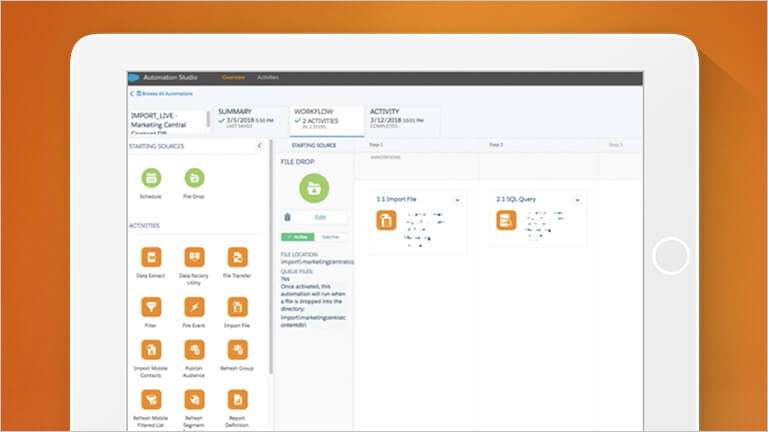Viewport: 768px width, 432px height.
Task: Click the automation name IMPORT_LIVE field
Action: pyautogui.click(x=167, y=121)
